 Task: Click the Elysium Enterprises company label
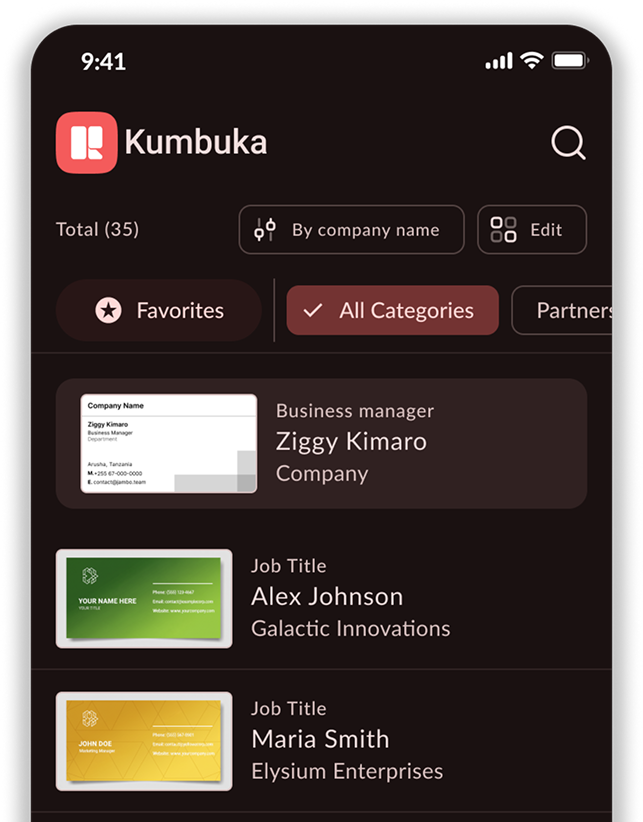[x=347, y=771]
